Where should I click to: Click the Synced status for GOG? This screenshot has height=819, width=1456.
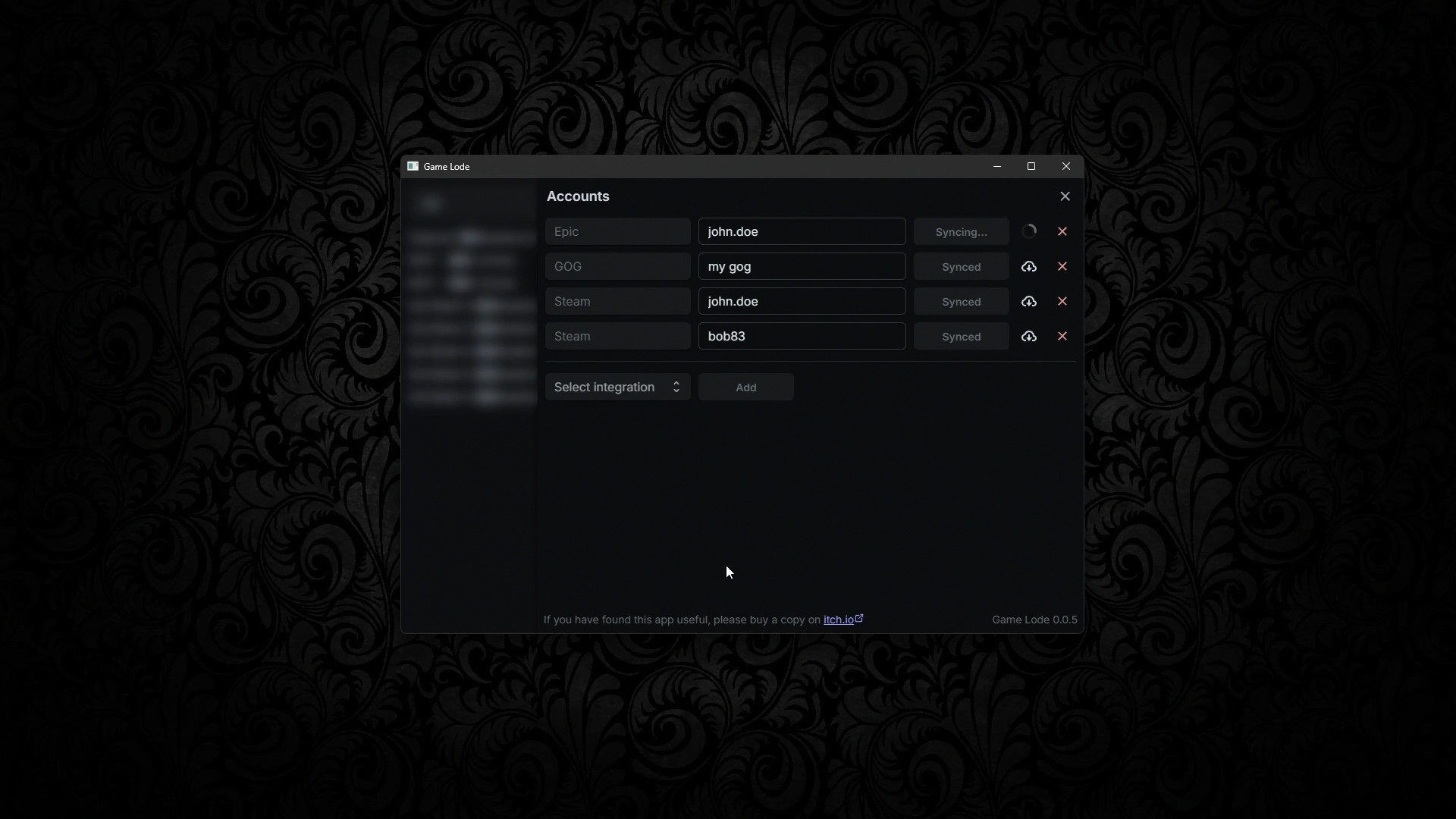coord(961,267)
